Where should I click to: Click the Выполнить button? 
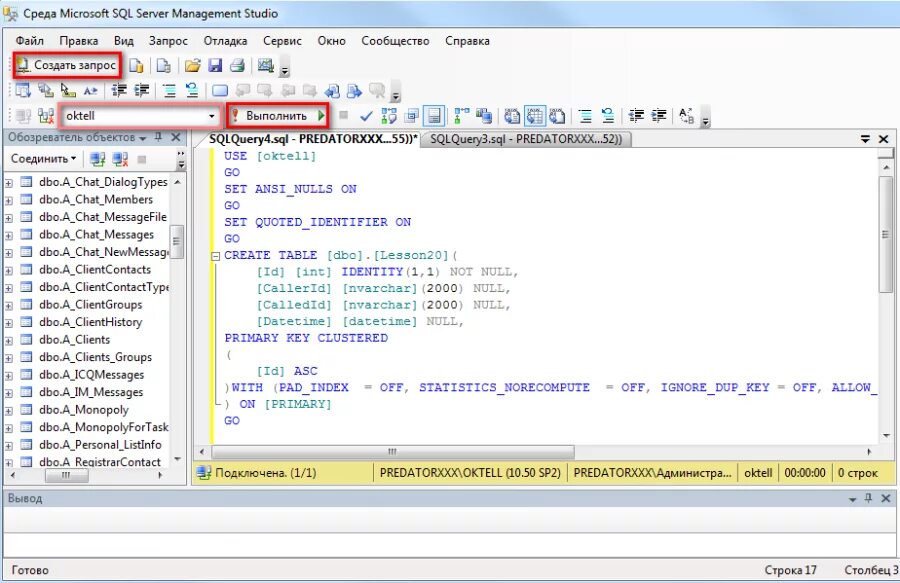278,116
